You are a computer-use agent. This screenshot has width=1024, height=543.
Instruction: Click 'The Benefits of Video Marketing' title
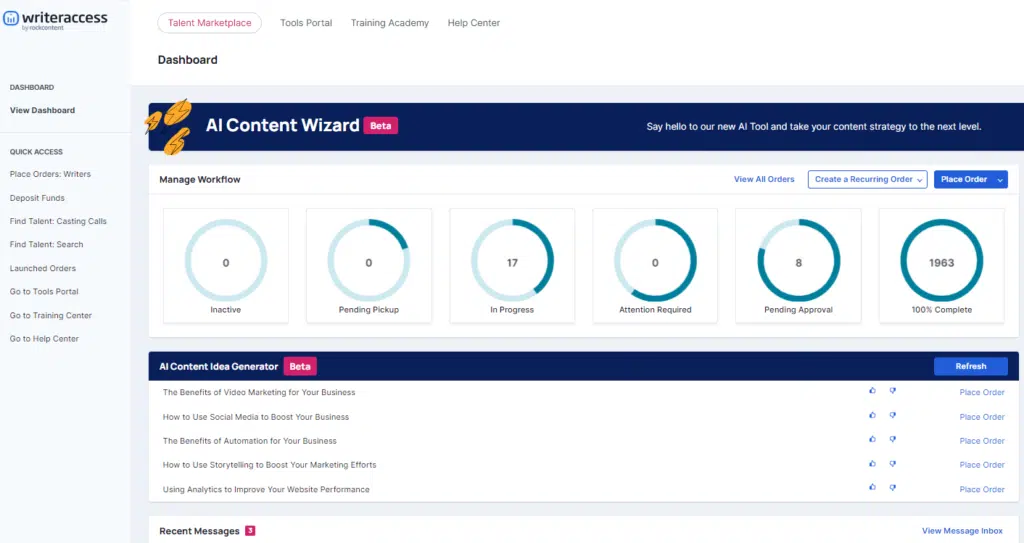pyautogui.click(x=259, y=393)
